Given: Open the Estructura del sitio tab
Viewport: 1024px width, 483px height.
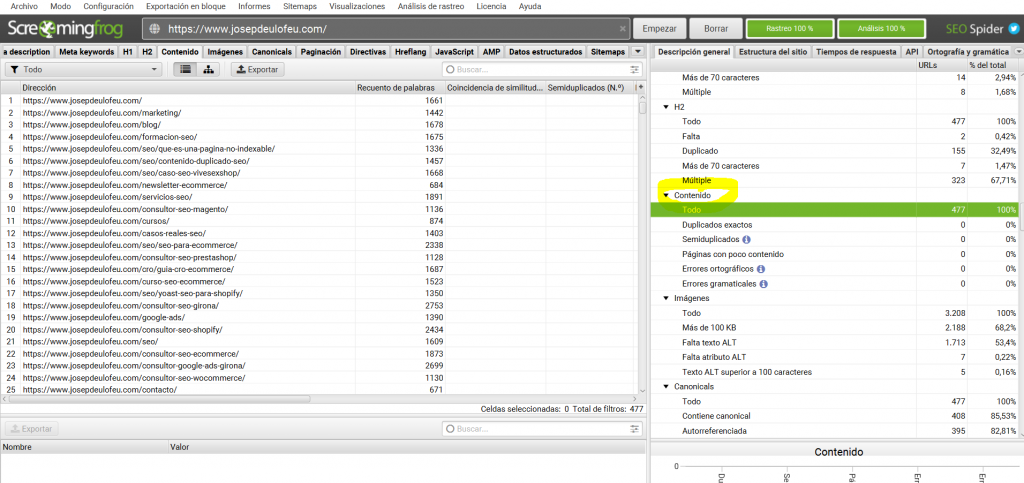Looking at the screenshot, I should click(x=773, y=51).
